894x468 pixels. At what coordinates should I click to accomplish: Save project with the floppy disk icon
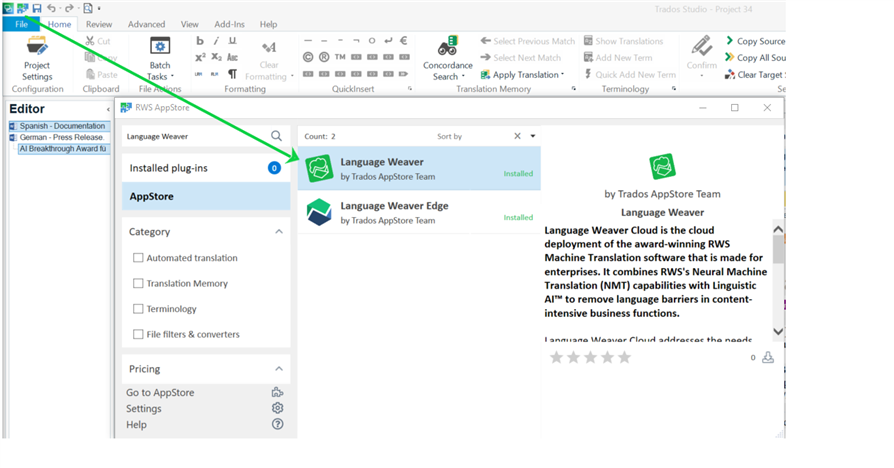pos(36,8)
